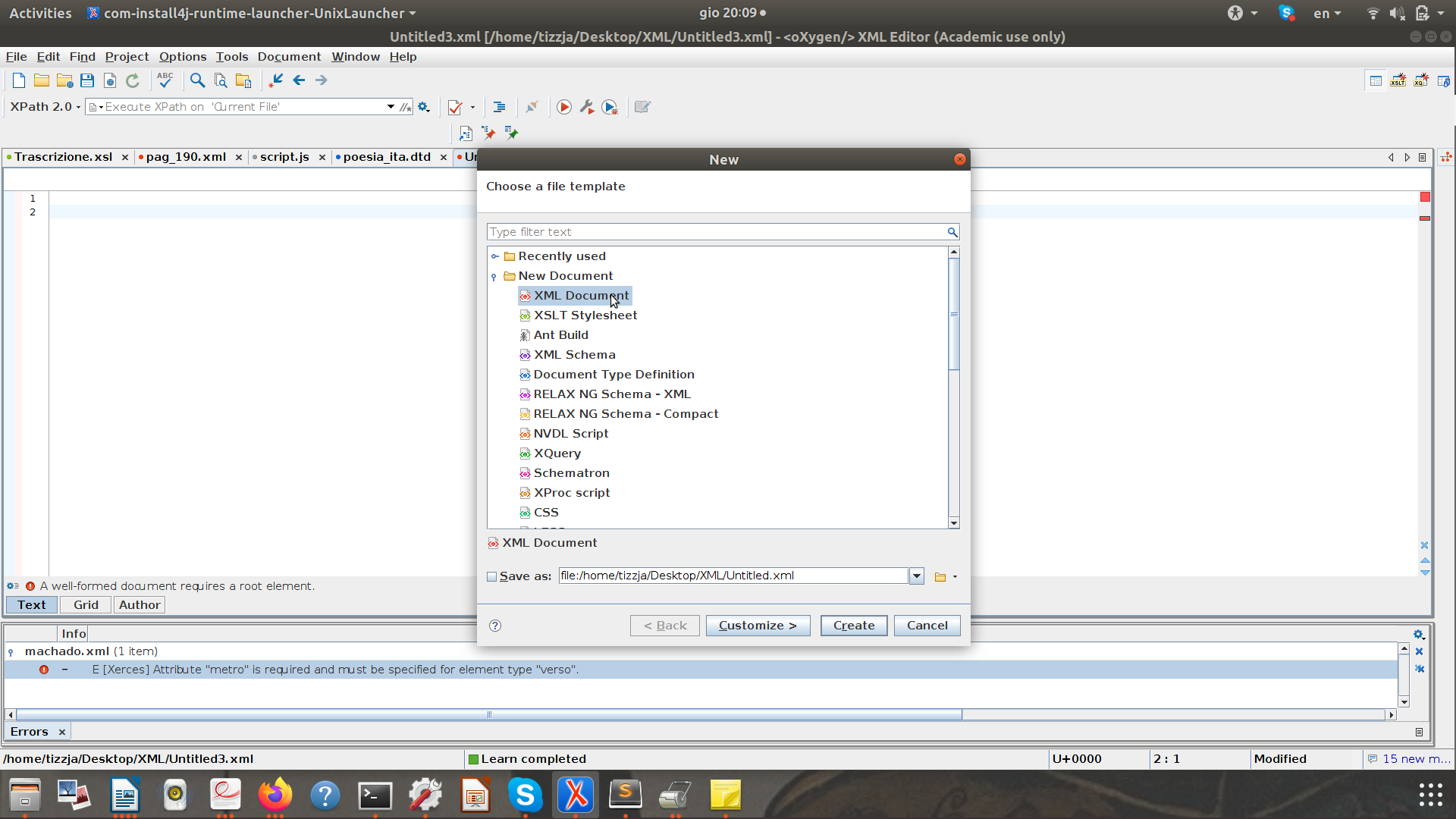1456x819 pixels.
Task: Click the Format and Indent icon
Action: point(499,107)
